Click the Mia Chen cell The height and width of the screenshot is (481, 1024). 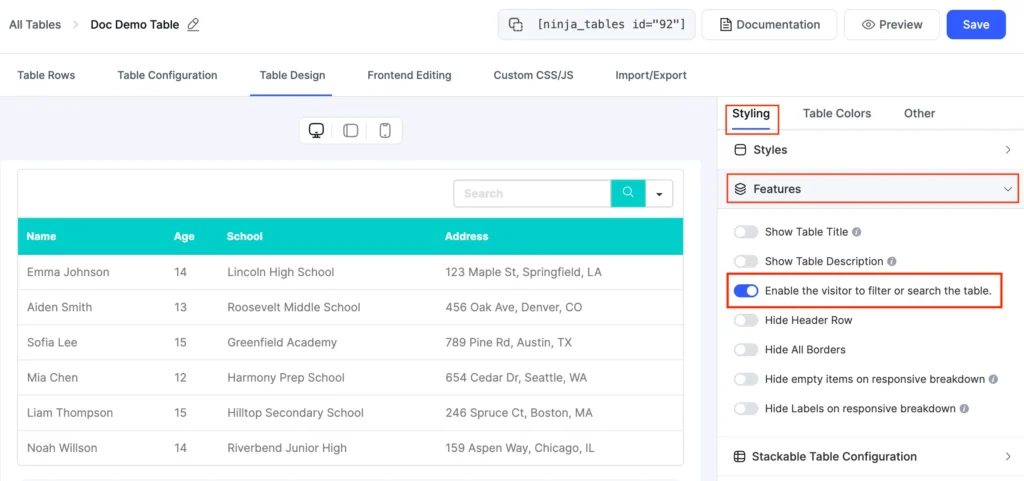tap(52, 377)
